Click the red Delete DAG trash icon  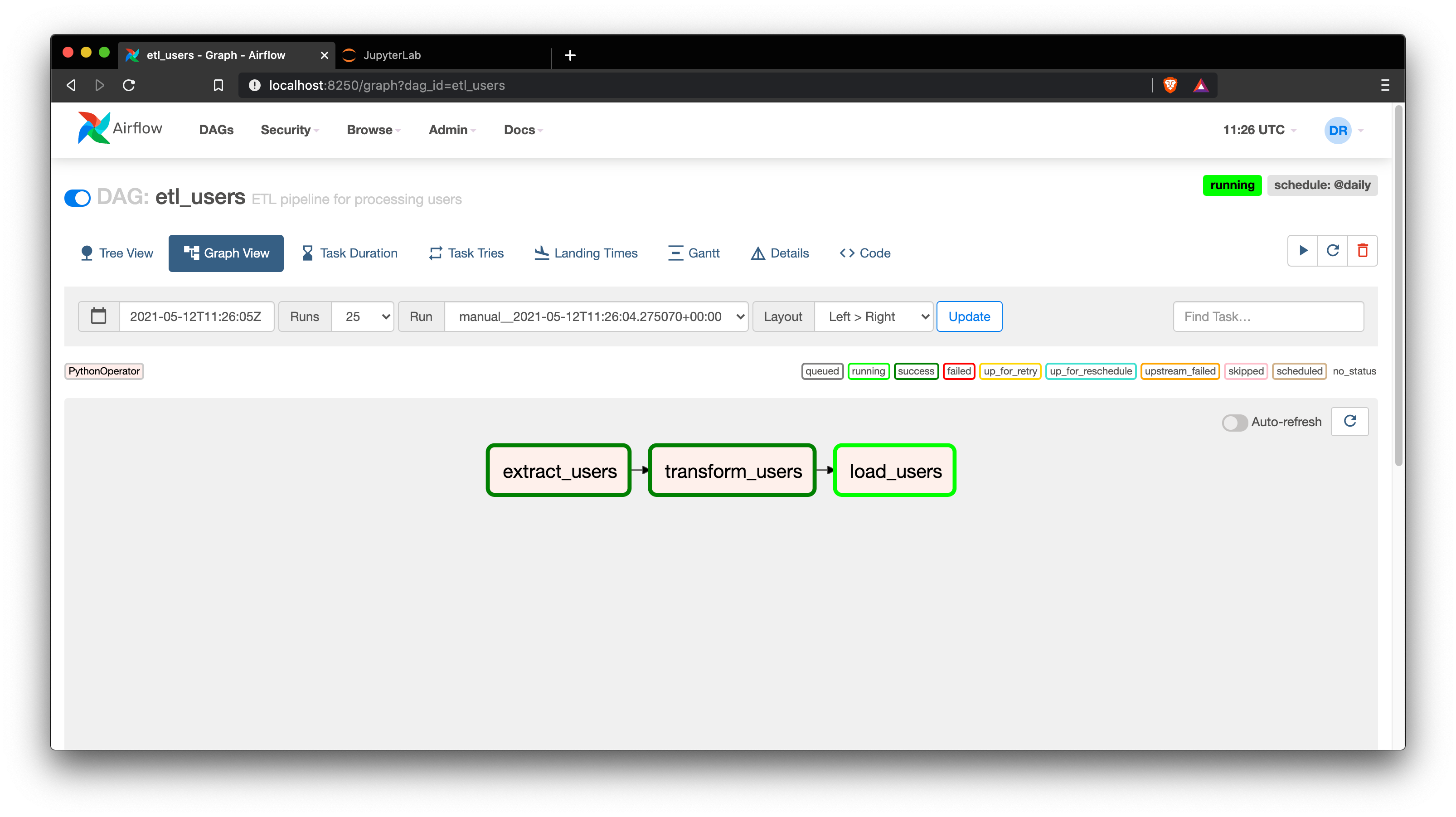[x=1362, y=250]
